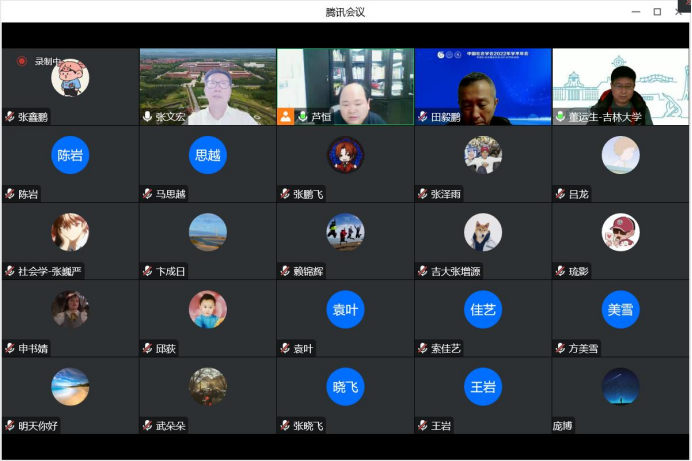Click the muted mic icon beside 马思越
This screenshot has height=461, width=692.
[x=148, y=194]
